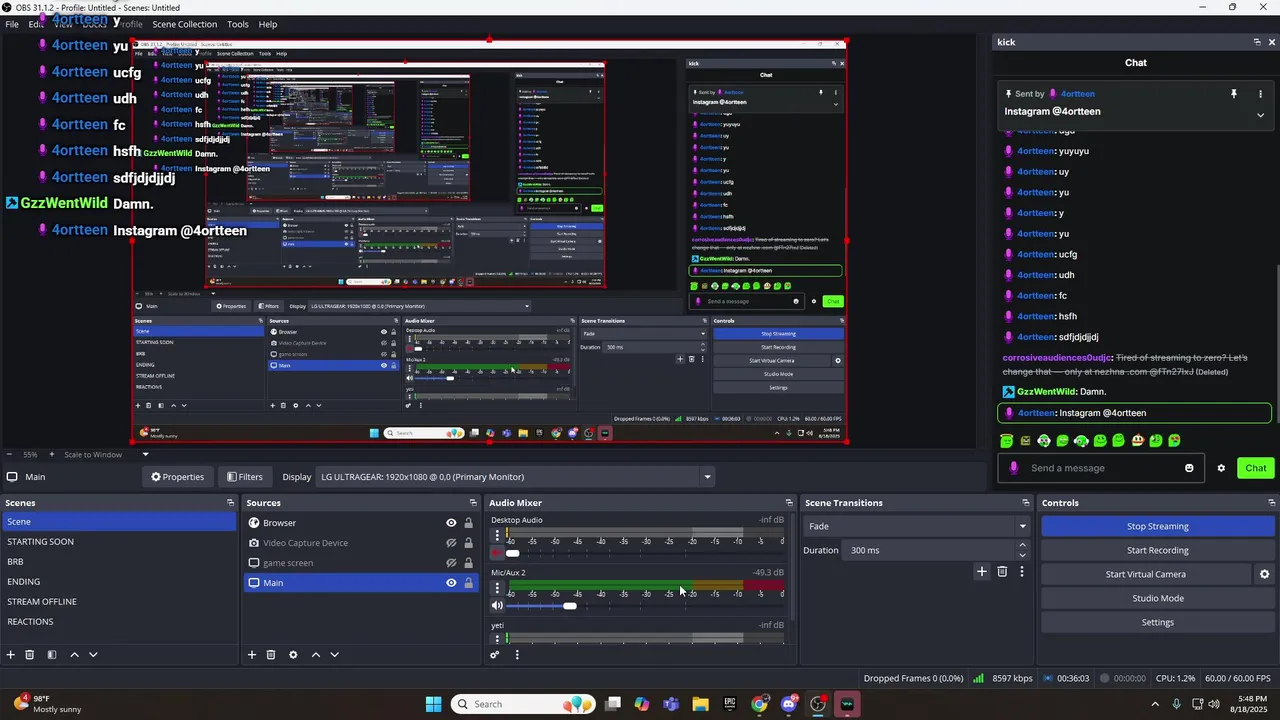Open the Help menu
Screen dimensions: 1280x720
[x=268, y=24]
